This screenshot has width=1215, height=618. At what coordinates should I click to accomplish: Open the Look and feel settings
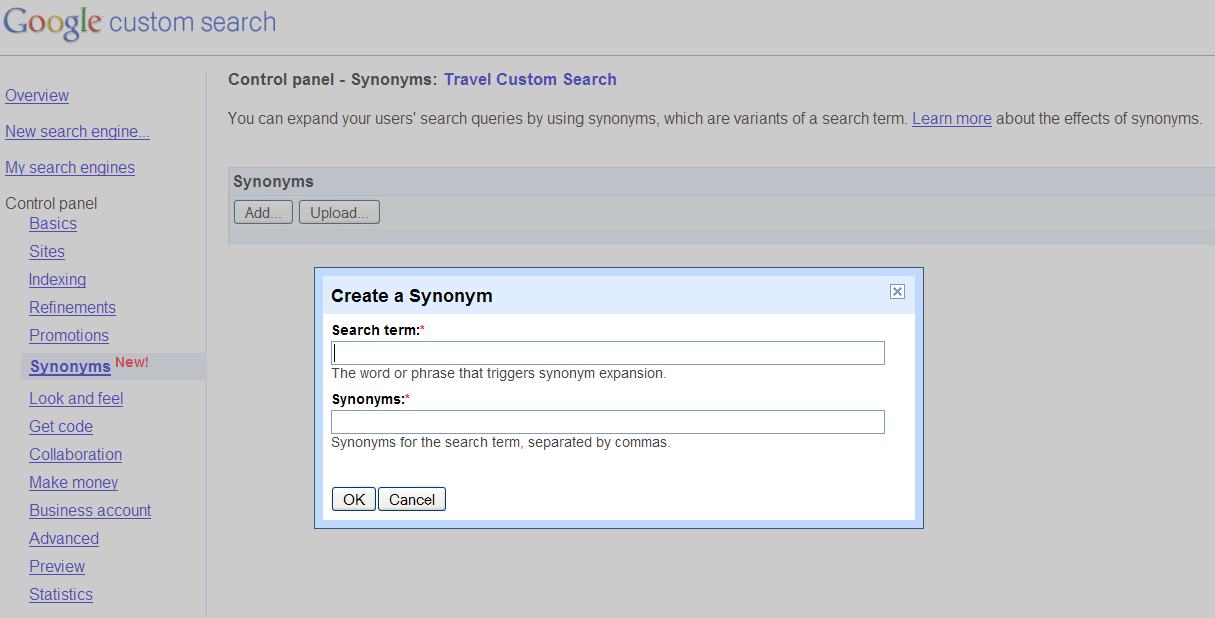tap(76, 398)
